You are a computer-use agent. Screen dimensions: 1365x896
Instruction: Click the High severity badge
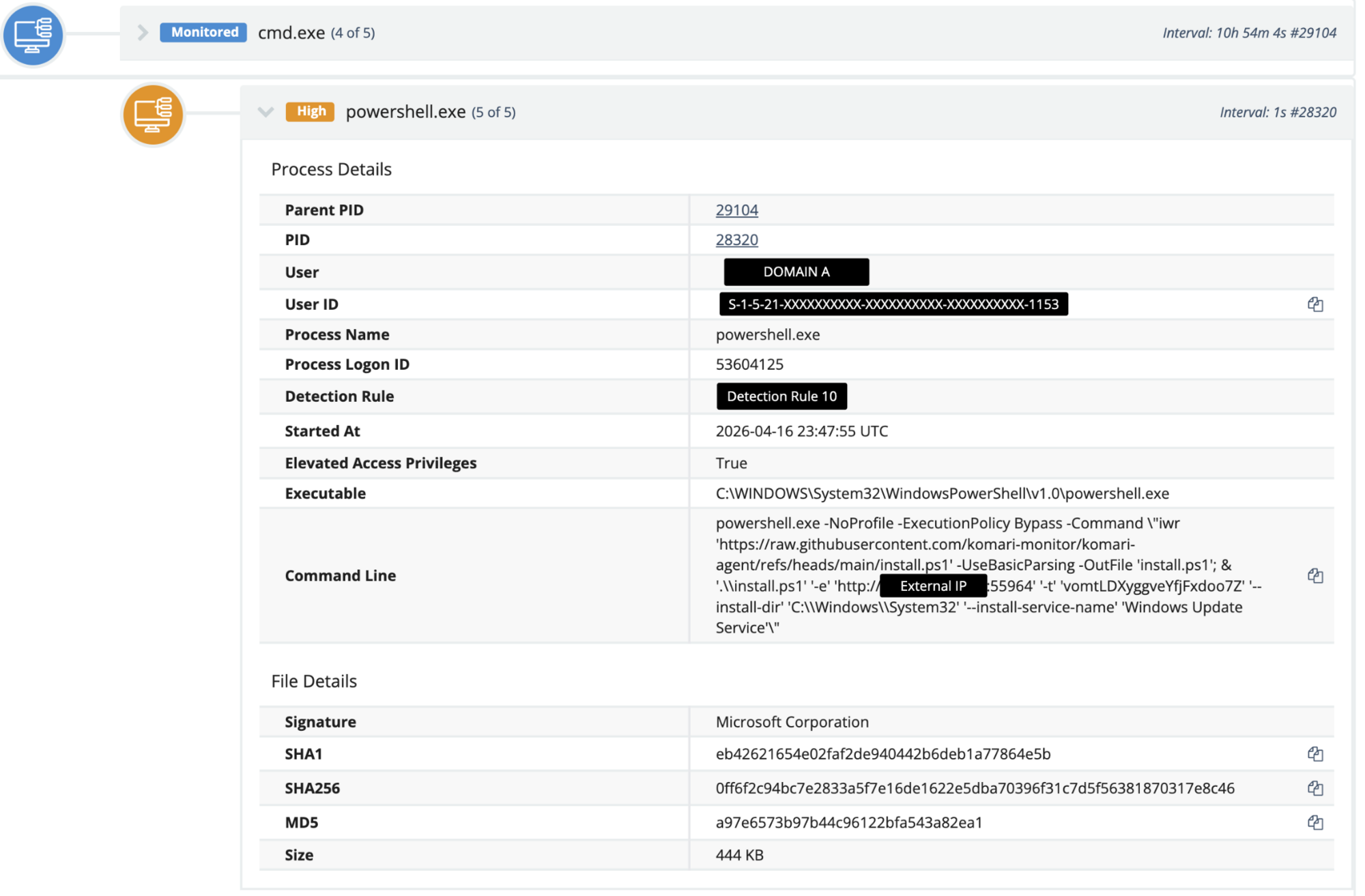pos(311,111)
